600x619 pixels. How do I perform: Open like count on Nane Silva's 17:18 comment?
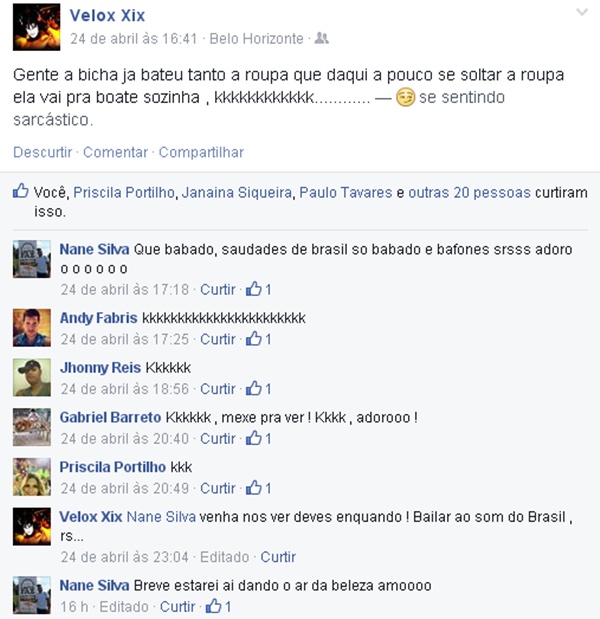click(x=259, y=289)
